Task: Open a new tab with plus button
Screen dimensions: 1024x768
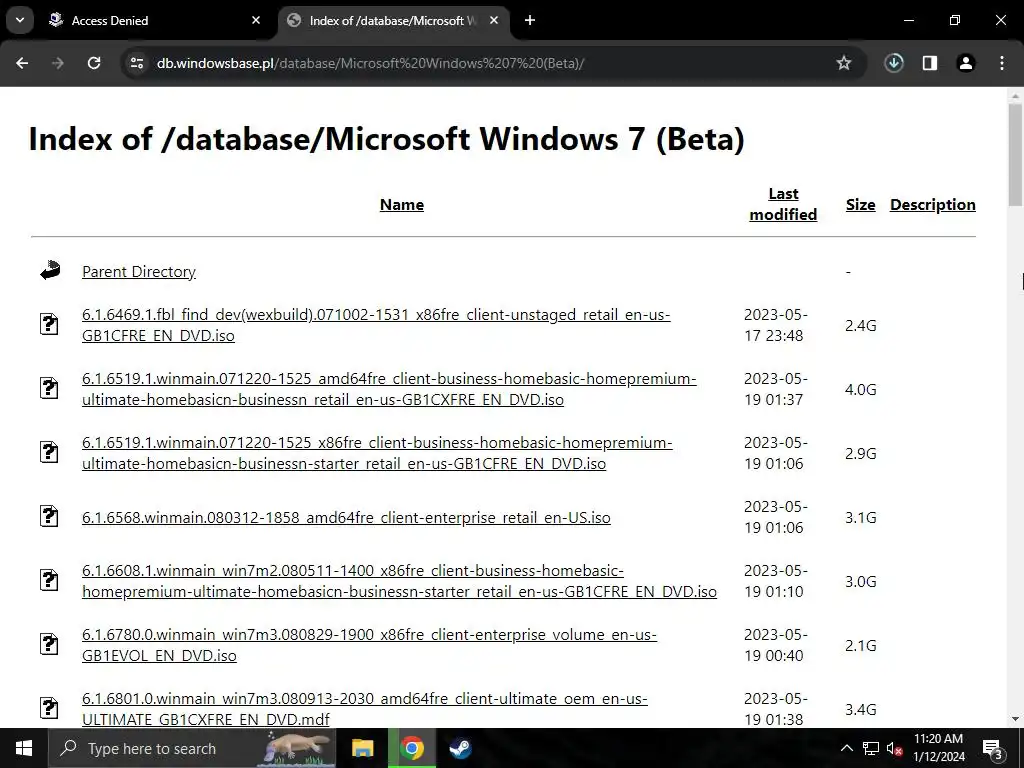Action: pos(530,20)
